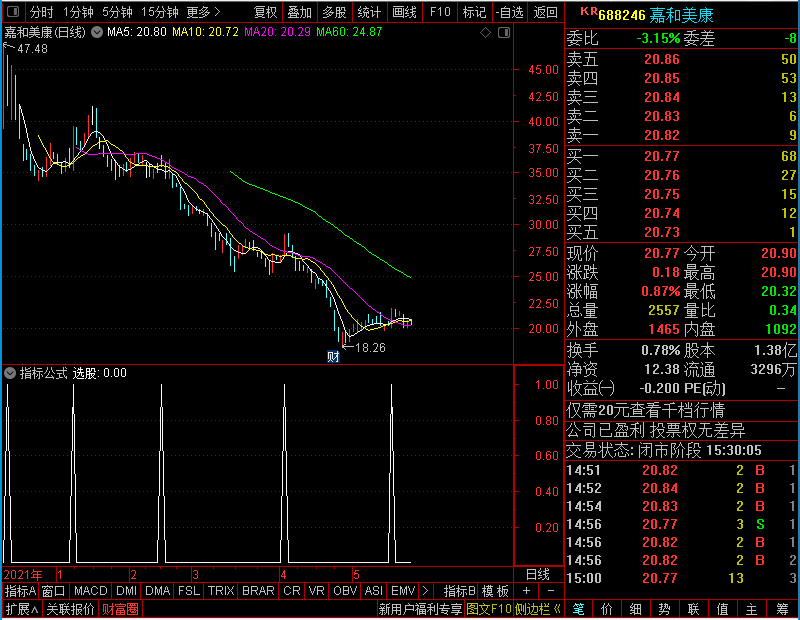Open the 复权 adjustment option
This screenshot has width=800, height=620.
(265, 12)
